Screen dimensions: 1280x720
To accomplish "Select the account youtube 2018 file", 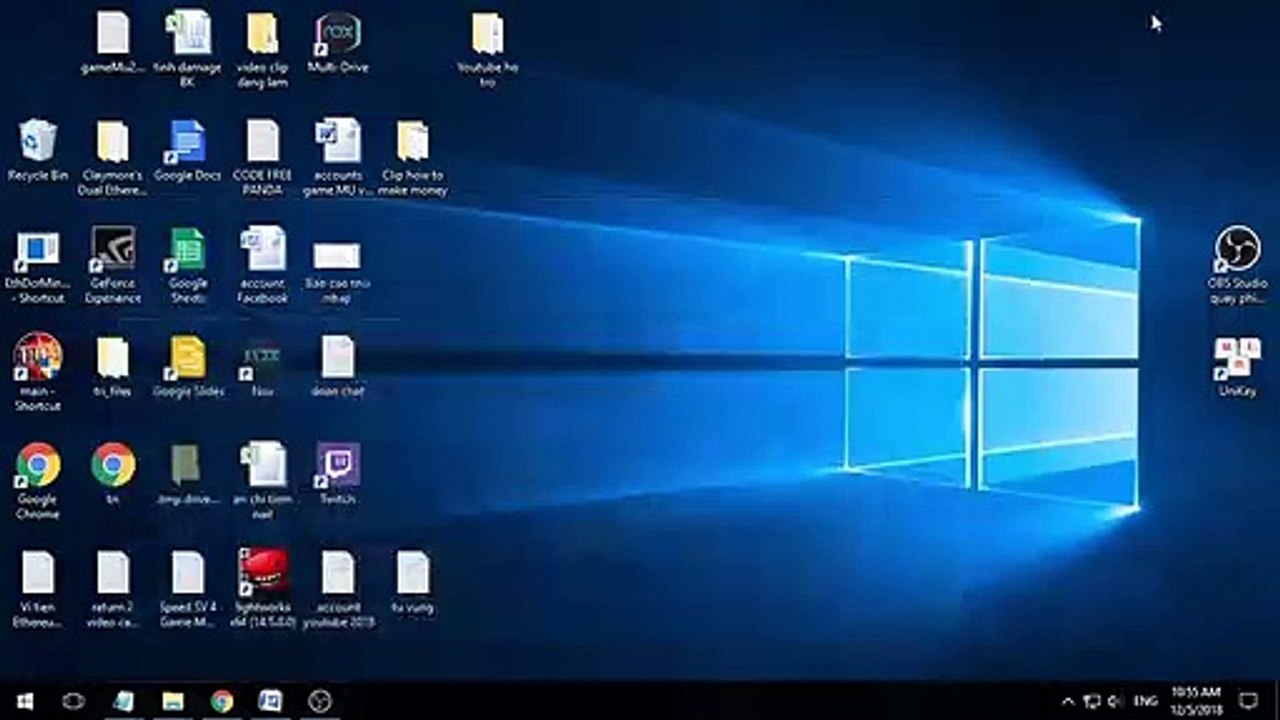I will click(338, 573).
